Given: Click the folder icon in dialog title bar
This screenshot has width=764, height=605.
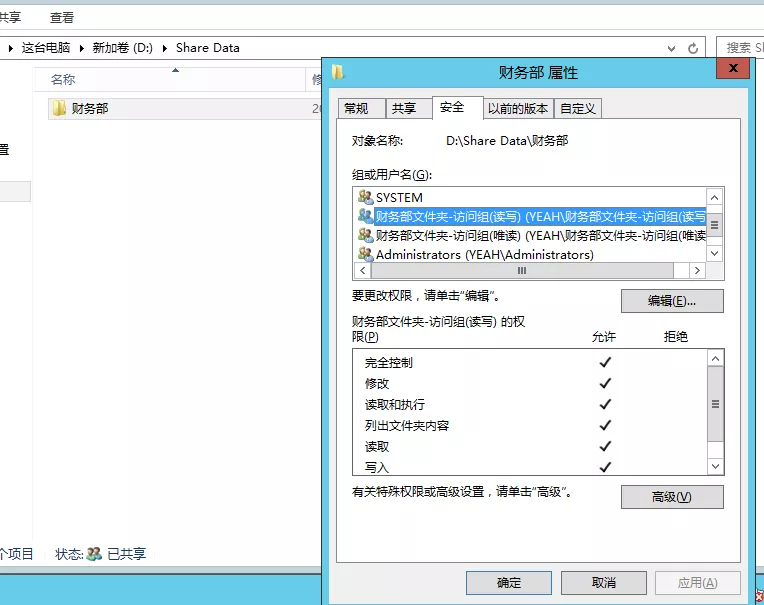Looking at the screenshot, I should [338, 72].
